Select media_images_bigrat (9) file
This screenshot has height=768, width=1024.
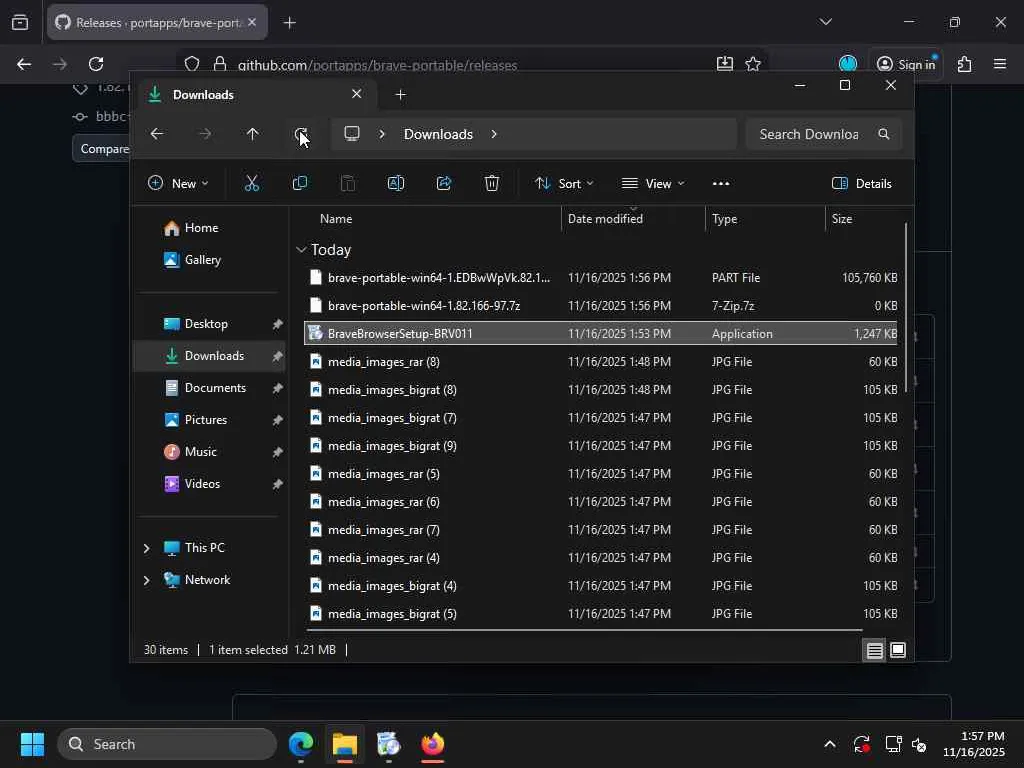coord(601,445)
